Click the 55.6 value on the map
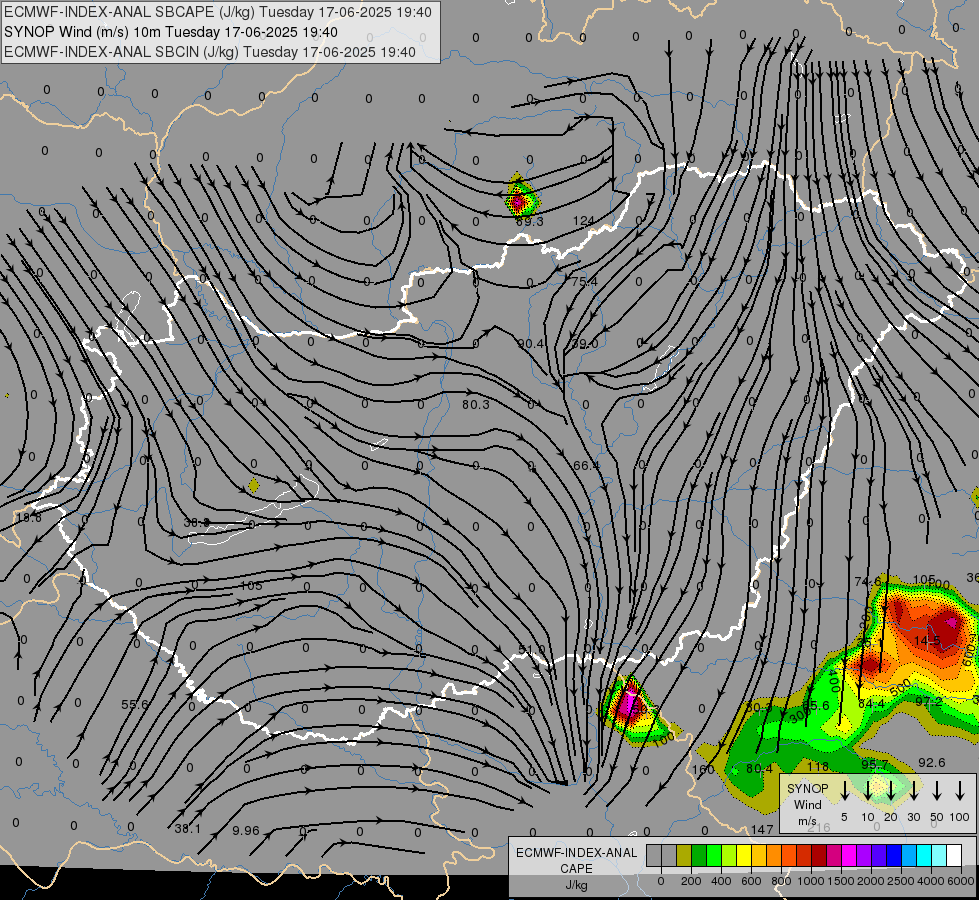 tap(135, 705)
